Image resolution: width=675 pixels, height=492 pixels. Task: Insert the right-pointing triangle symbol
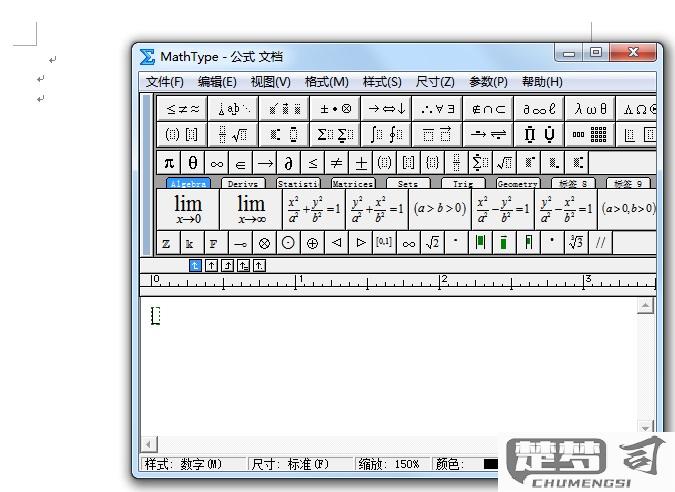(361, 243)
